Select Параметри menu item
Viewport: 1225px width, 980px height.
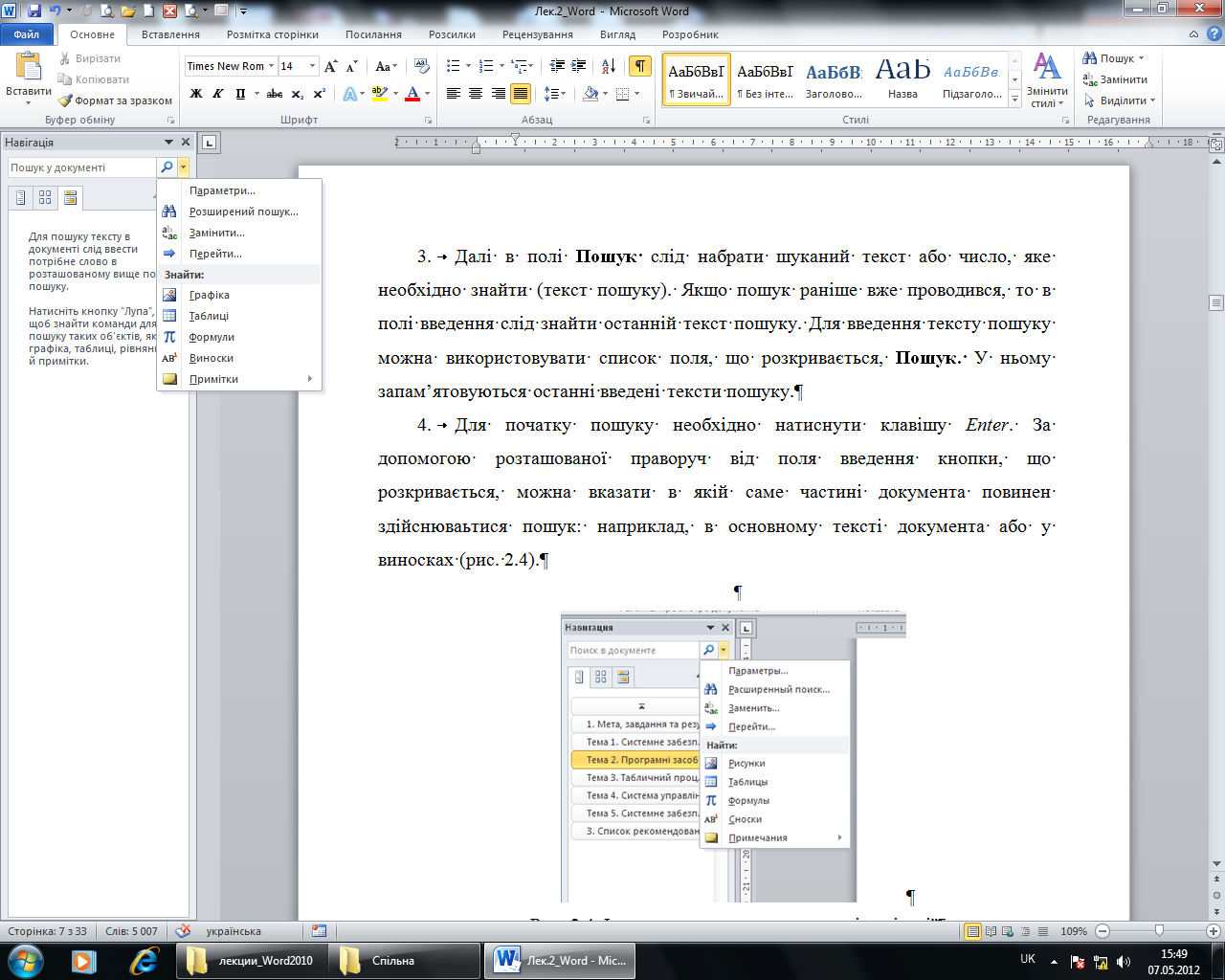tap(238, 190)
